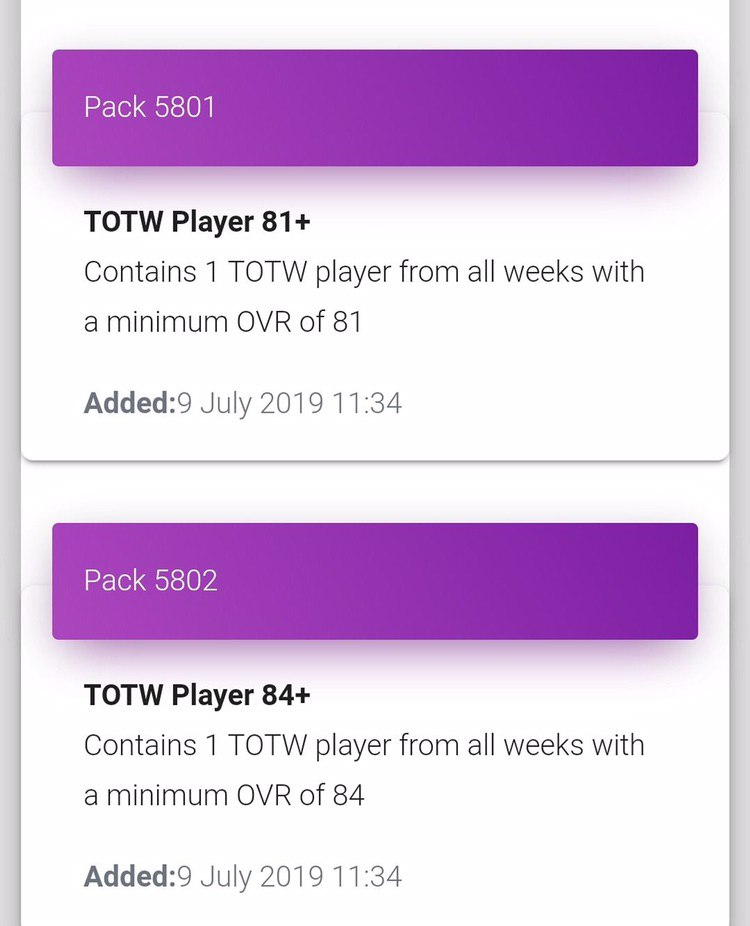
Task: Open the TOTW Player 84+ heading
Action: point(197,695)
